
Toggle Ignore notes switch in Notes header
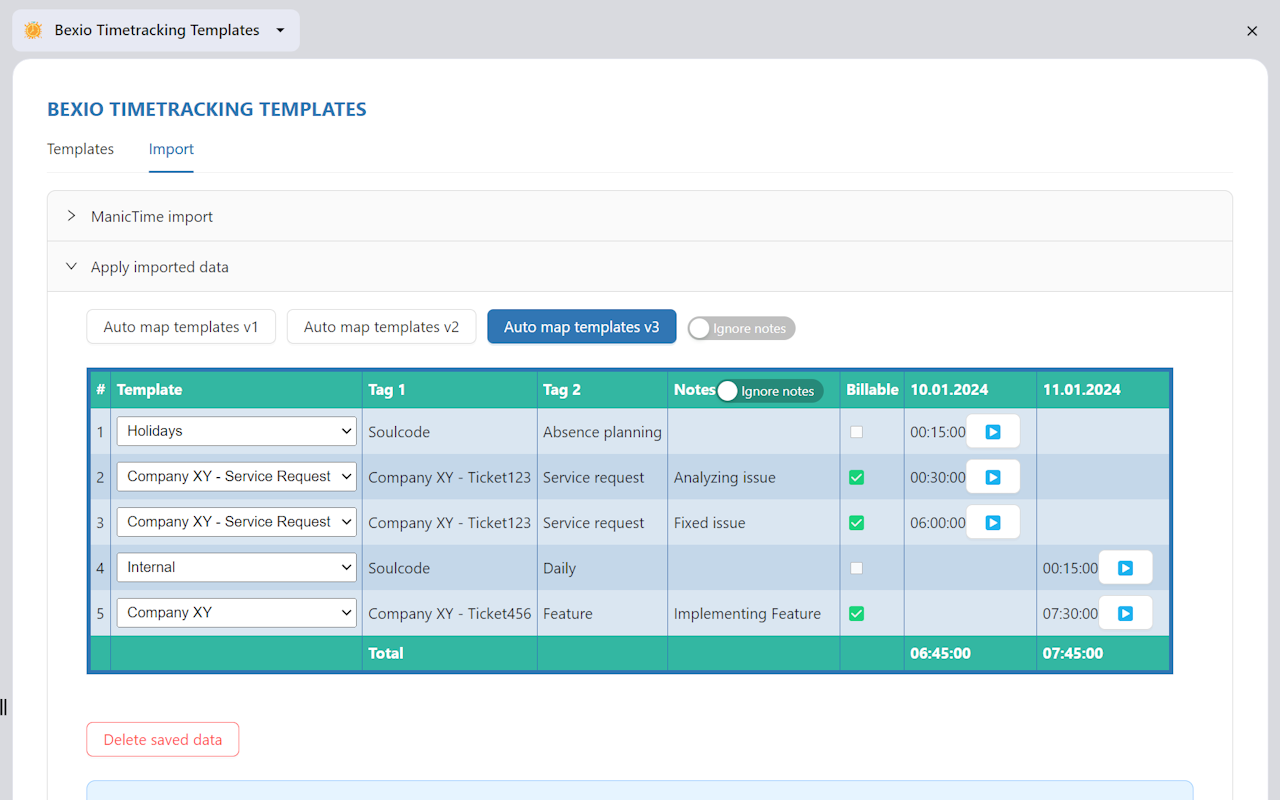pyautogui.click(x=770, y=391)
